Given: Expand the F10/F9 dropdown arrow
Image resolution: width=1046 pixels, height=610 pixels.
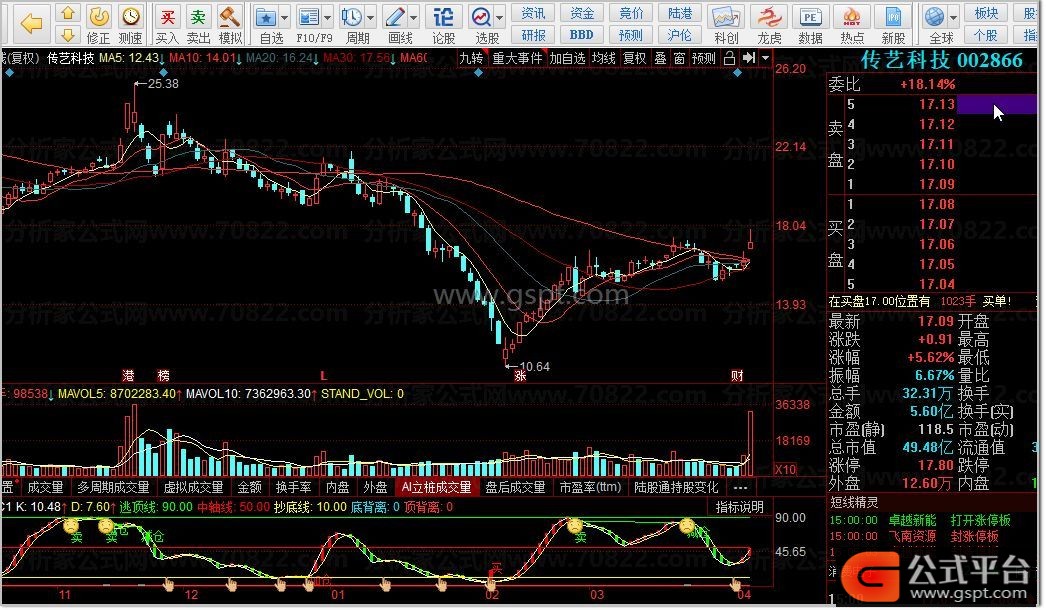Looking at the screenshot, I should (x=328, y=18).
